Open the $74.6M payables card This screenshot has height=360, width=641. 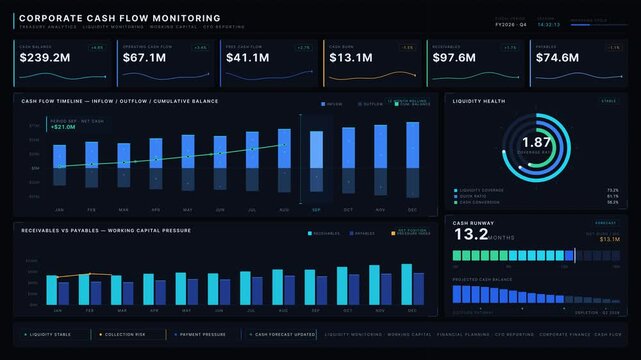(579, 63)
